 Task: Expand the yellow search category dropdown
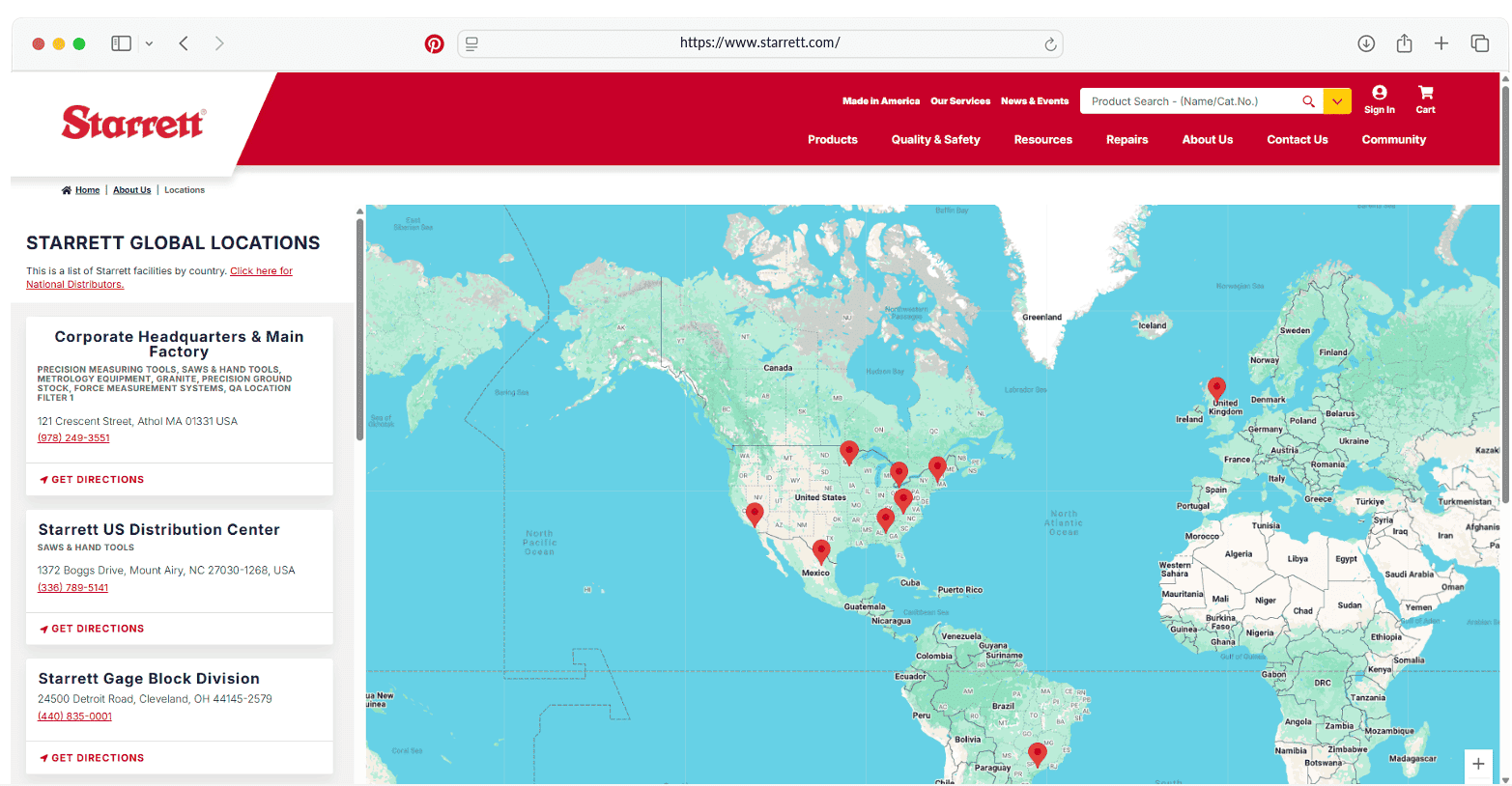tap(1337, 101)
